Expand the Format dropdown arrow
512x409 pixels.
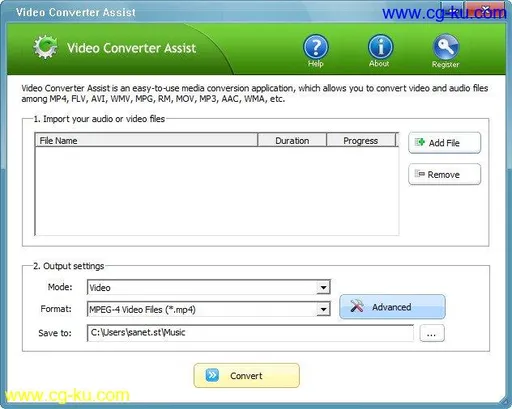[323, 309]
